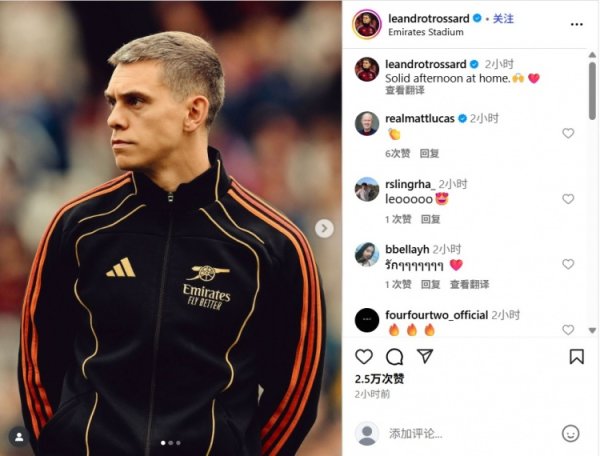Like fourfourtwo_official's fire comment
Screen dimensions: 600x456
pos(568,330)
